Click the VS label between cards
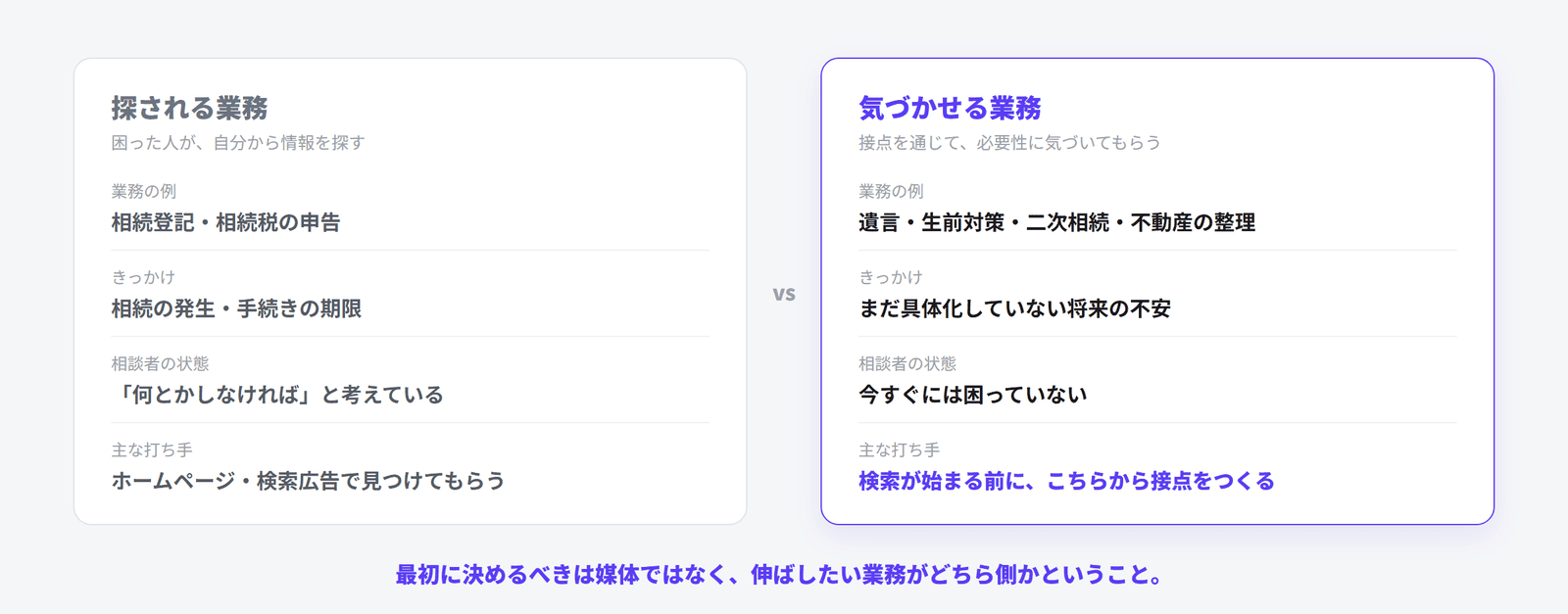The image size is (1568, 614). 784,294
